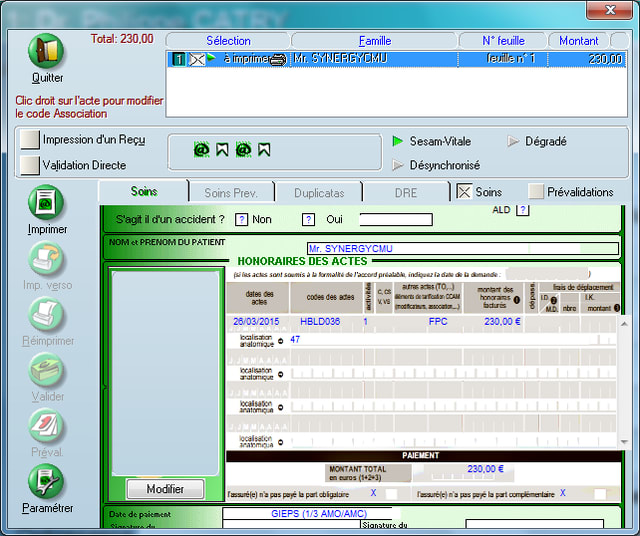This screenshot has width=640, height=536.
Task: Click the Valider icon in the sidebar
Action: pos(46,370)
